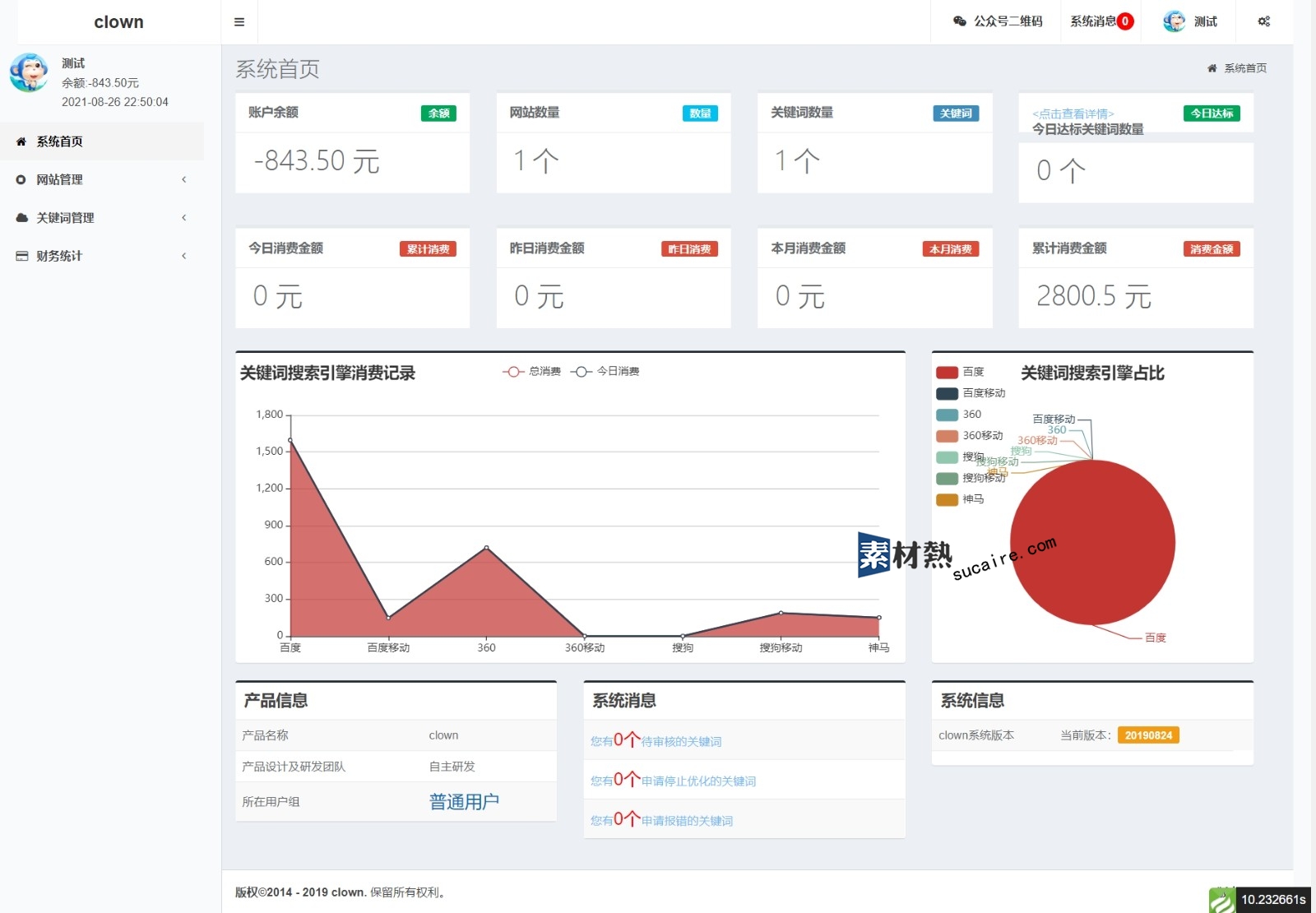Click the home icon next to 系统首页 in sidebar
The height and width of the screenshot is (913, 1316).
(x=21, y=141)
